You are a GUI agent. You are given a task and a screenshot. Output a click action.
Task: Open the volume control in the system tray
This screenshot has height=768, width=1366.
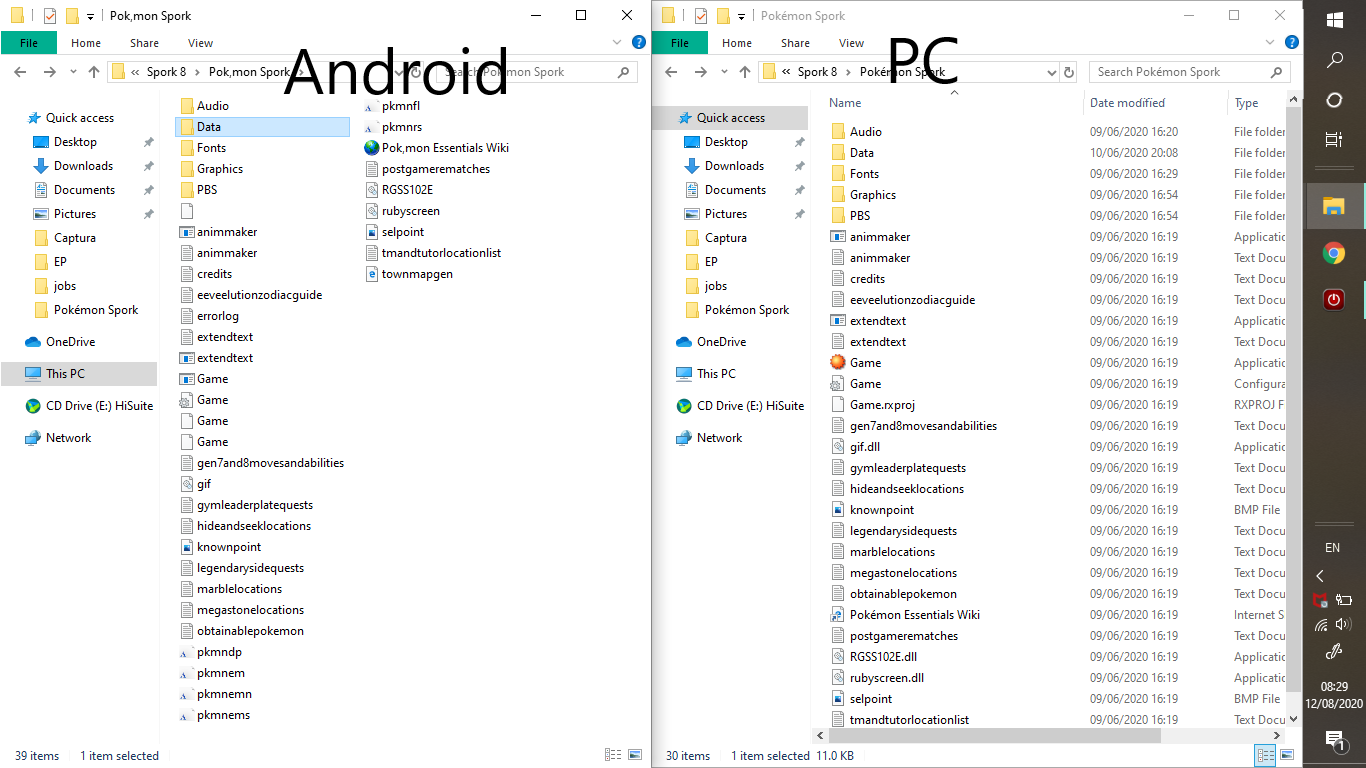1343,625
